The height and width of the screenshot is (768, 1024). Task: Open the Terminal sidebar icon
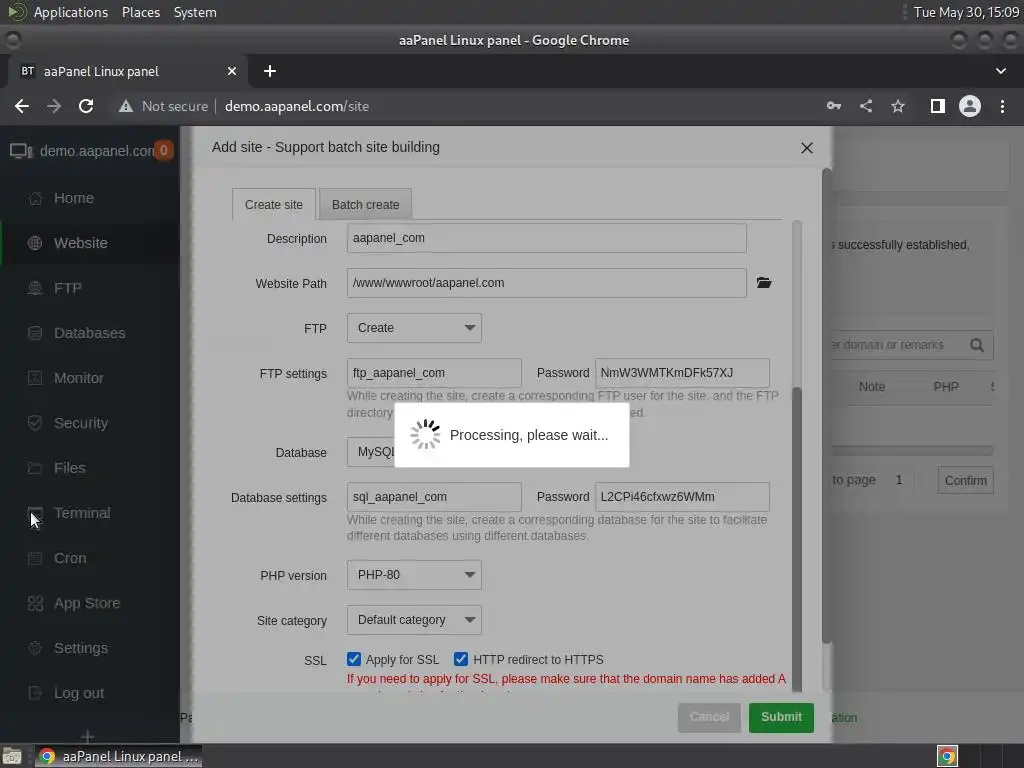(x=35, y=514)
